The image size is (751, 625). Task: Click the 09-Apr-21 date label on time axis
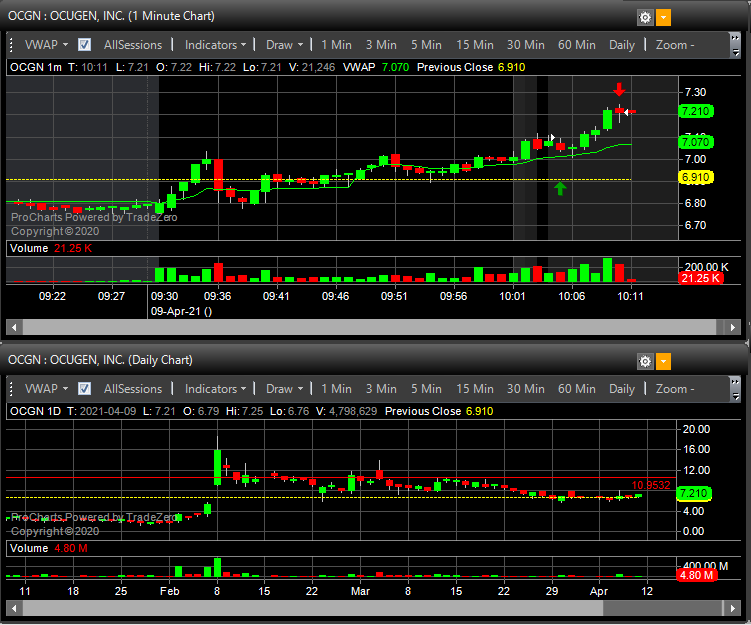pos(181,311)
